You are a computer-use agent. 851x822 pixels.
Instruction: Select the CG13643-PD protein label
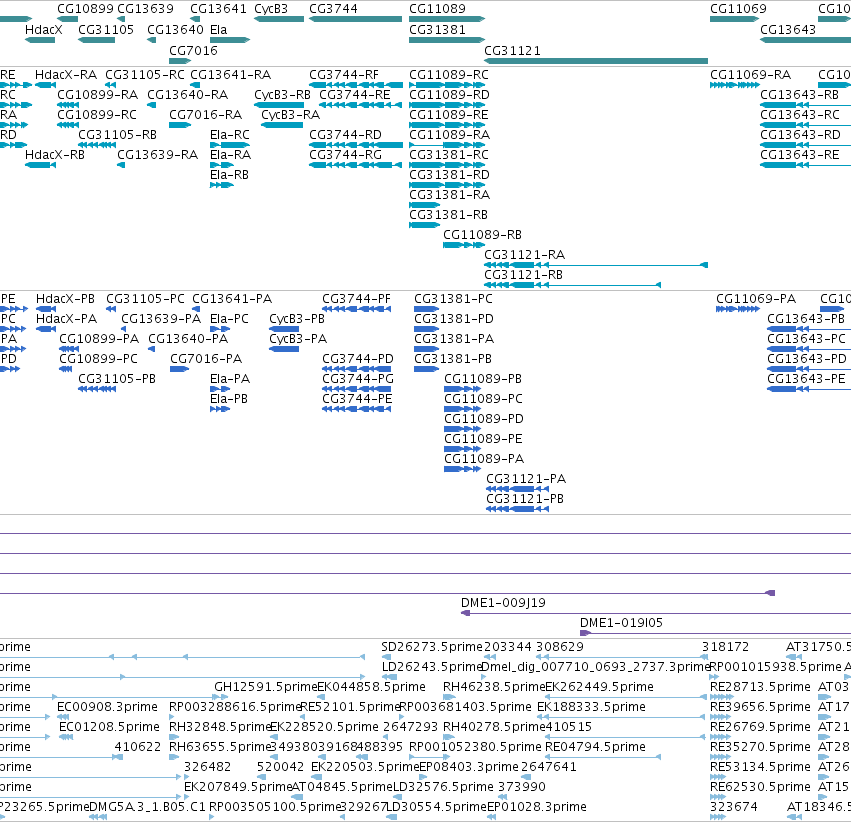coord(806,359)
